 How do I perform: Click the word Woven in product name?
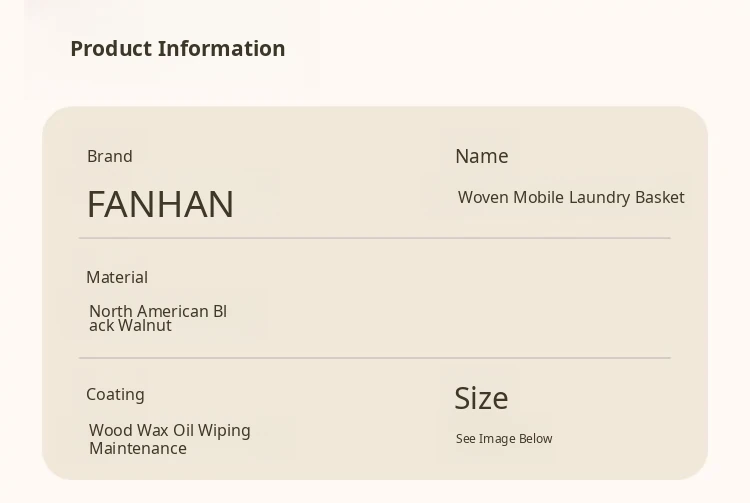click(483, 197)
